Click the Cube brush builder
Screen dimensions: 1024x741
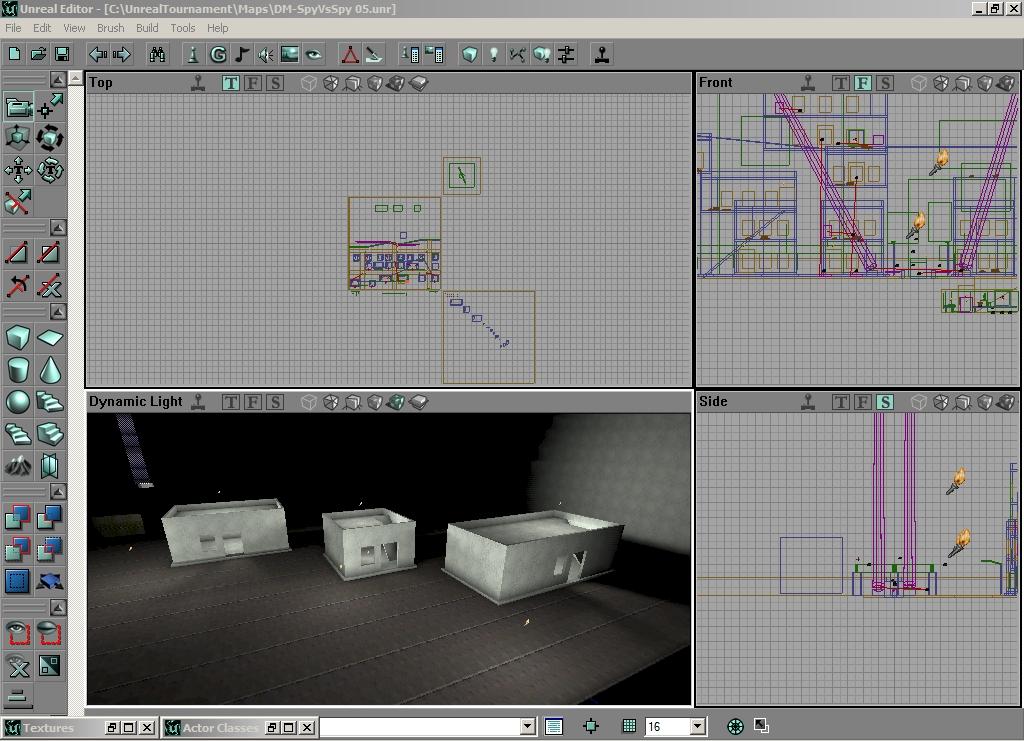tap(18, 338)
